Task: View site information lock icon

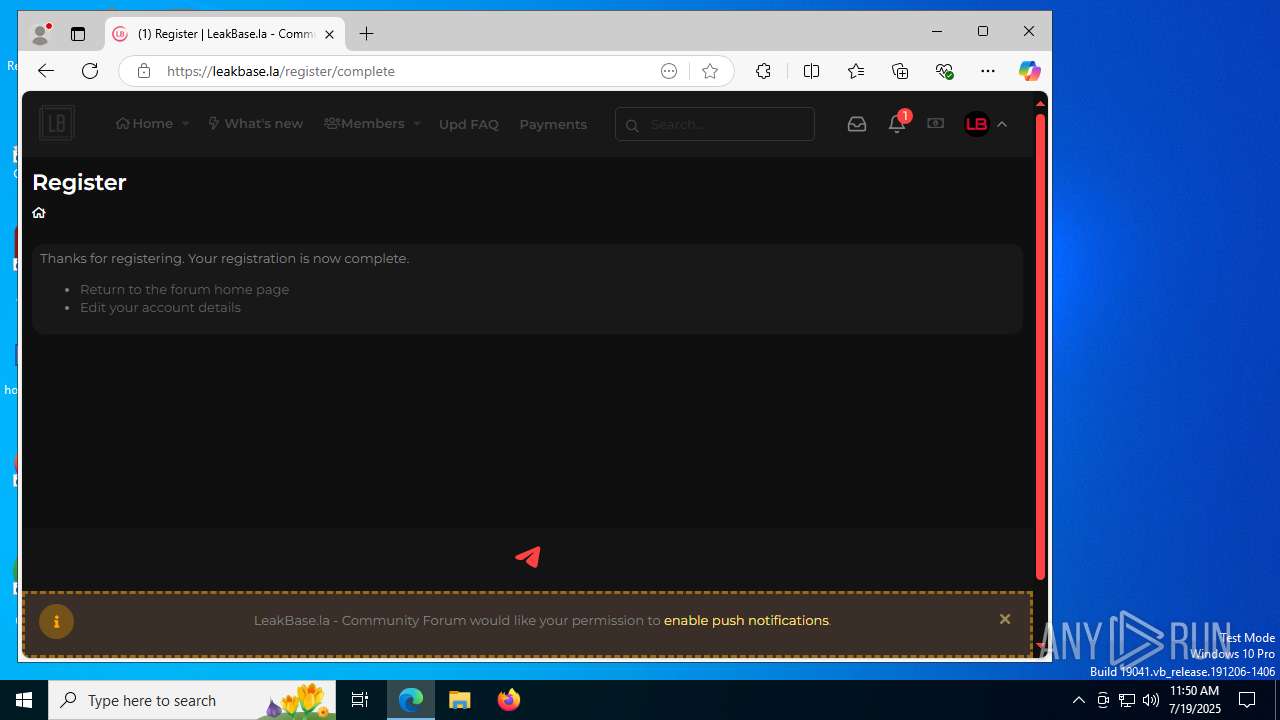Action: click(144, 71)
